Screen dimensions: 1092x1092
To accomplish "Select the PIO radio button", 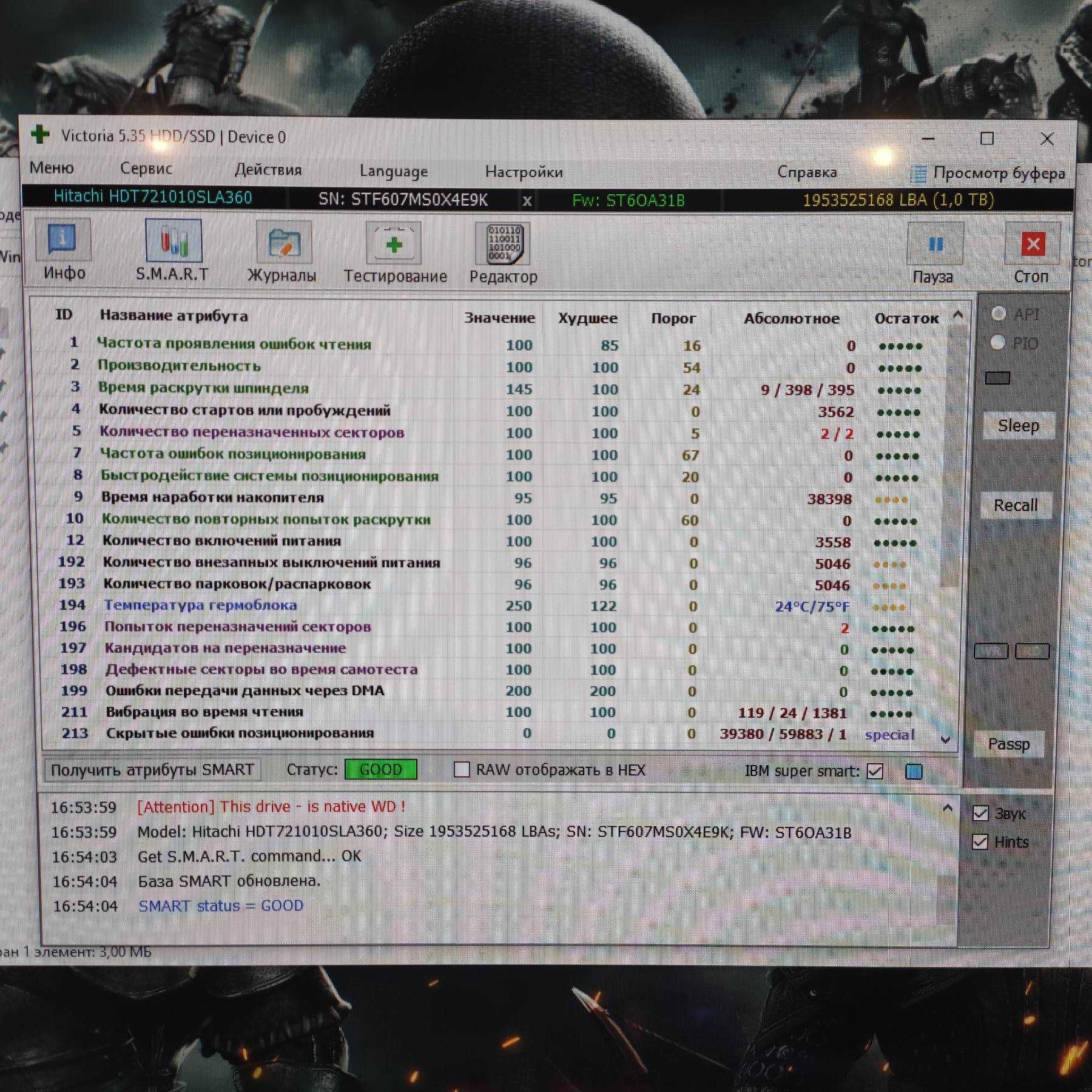I will 997,343.
